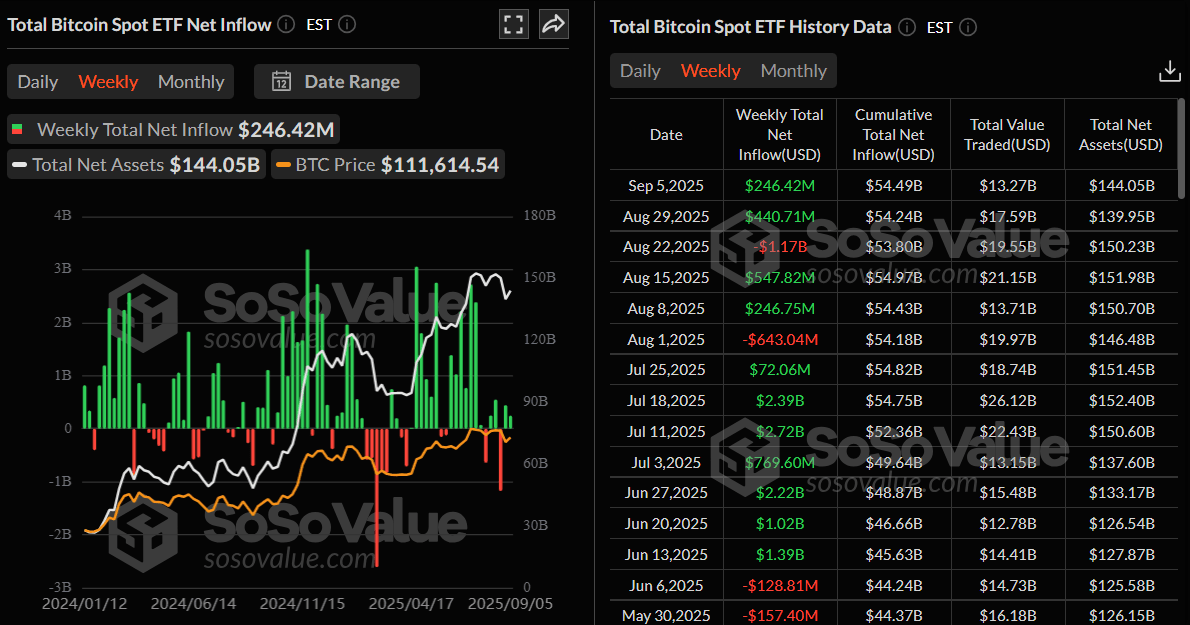Download the ETF history data

tap(1169, 71)
